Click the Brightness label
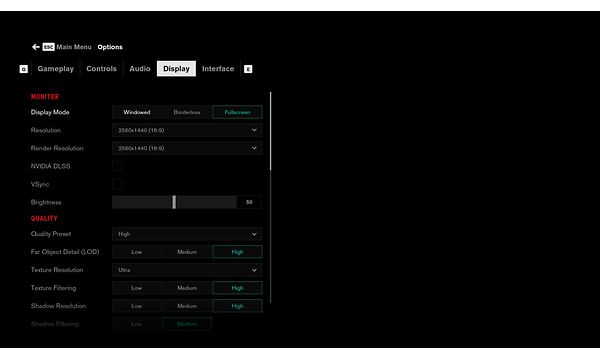 point(46,202)
